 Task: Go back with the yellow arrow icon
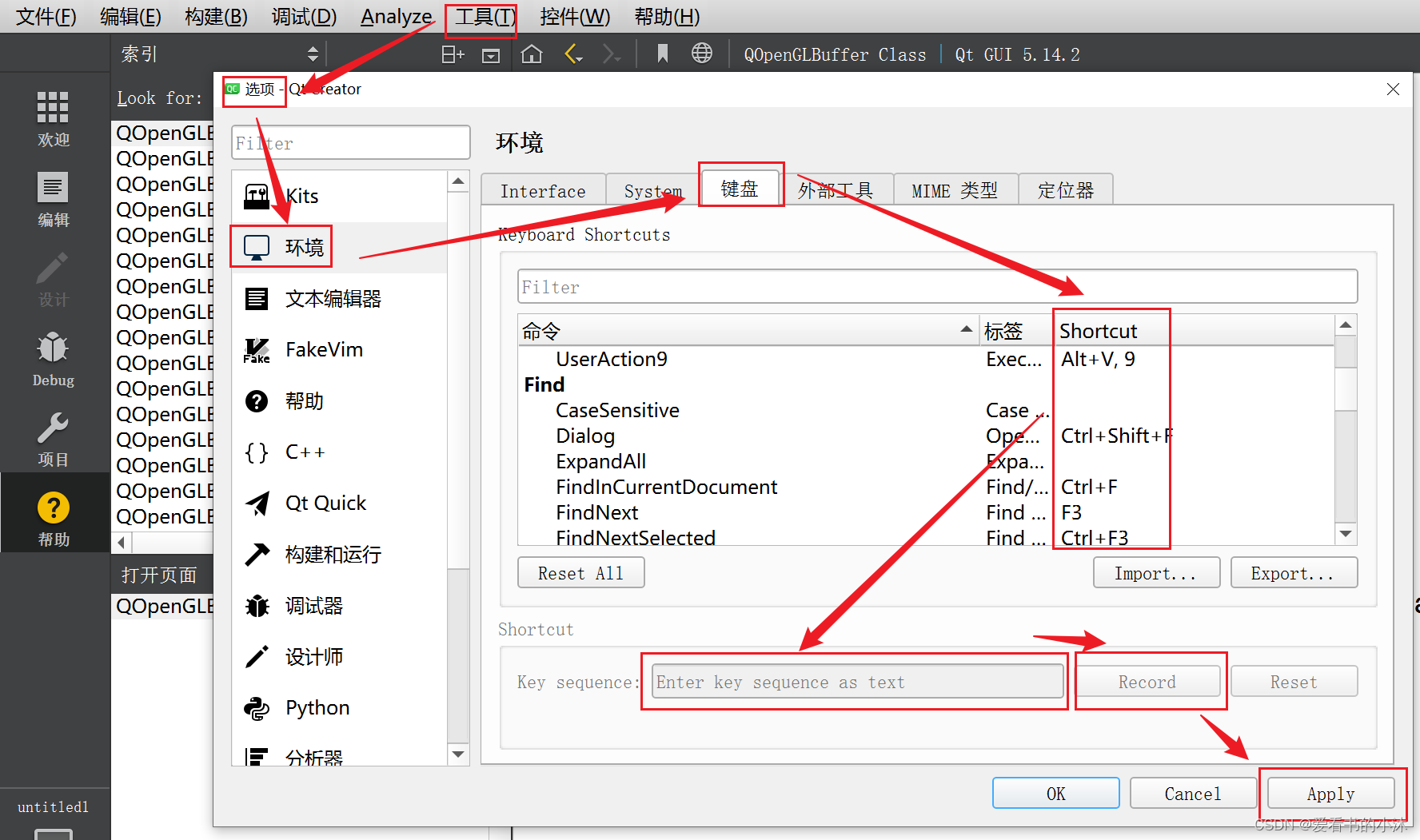click(573, 54)
